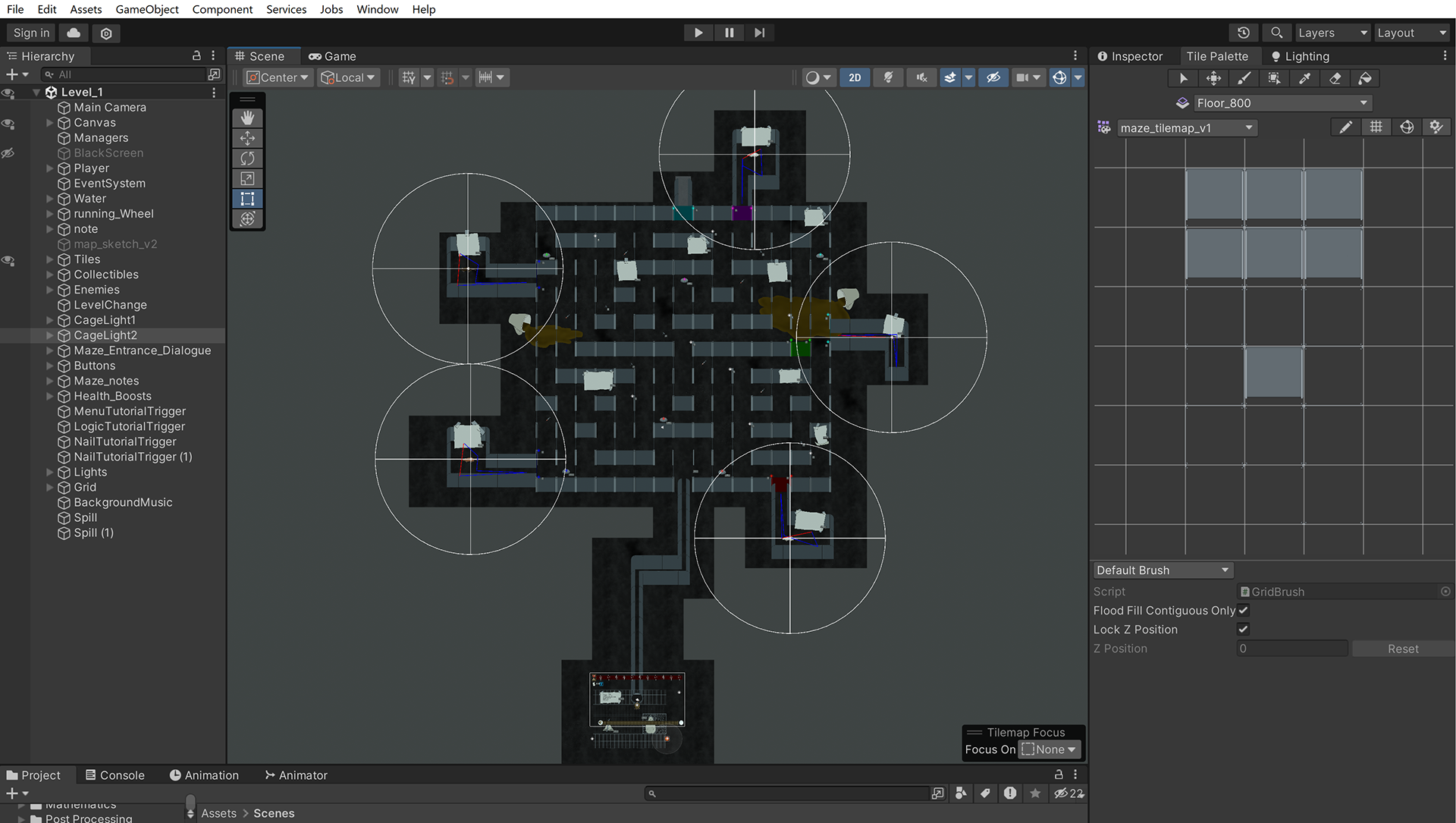The image size is (1456, 823).
Task: Click the Add plus button in Hierarchy
Action: click(17, 74)
